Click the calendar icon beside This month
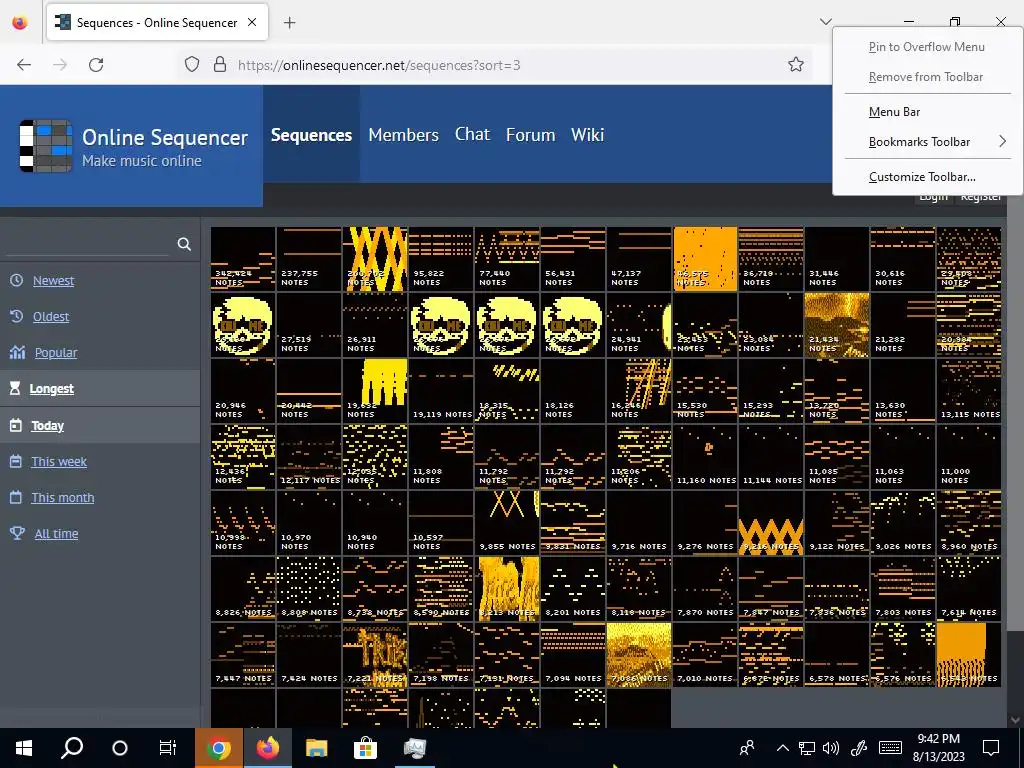Viewport: 1024px width, 768px height. (x=16, y=497)
